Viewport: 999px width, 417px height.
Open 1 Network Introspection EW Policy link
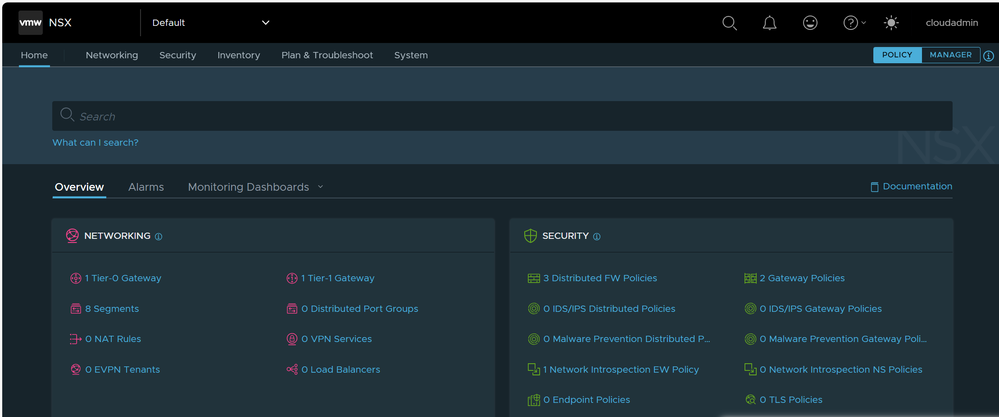pos(621,369)
